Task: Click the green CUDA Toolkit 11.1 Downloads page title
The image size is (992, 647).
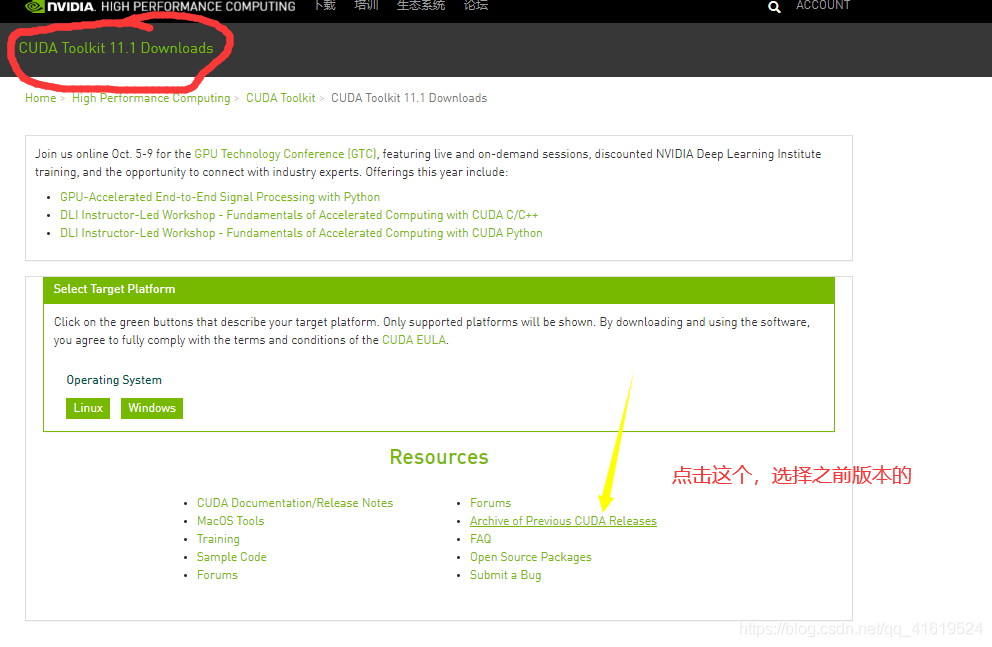Action: [x=116, y=48]
